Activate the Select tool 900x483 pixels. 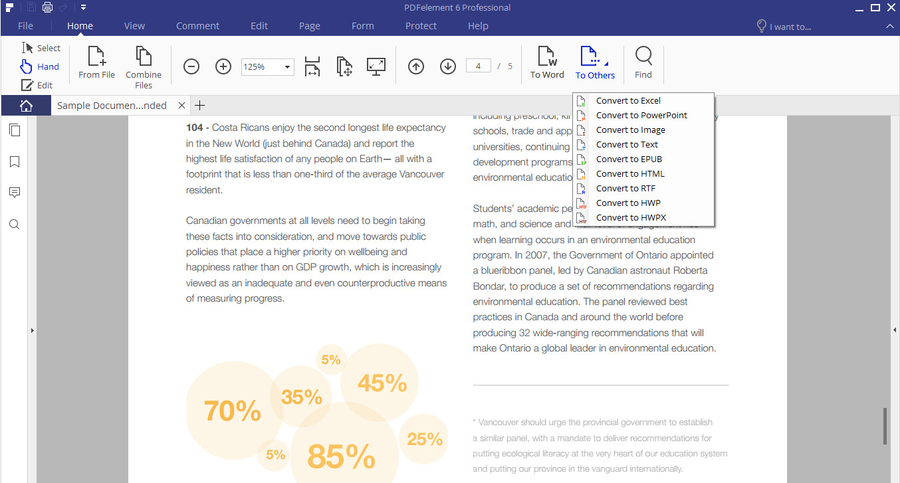40,48
